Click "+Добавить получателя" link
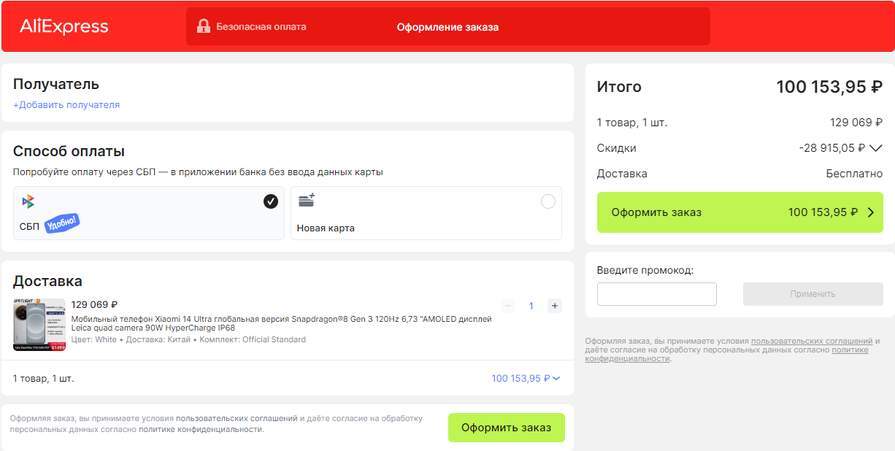Image resolution: width=895 pixels, height=451 pixels. click(x=66, y=105)
